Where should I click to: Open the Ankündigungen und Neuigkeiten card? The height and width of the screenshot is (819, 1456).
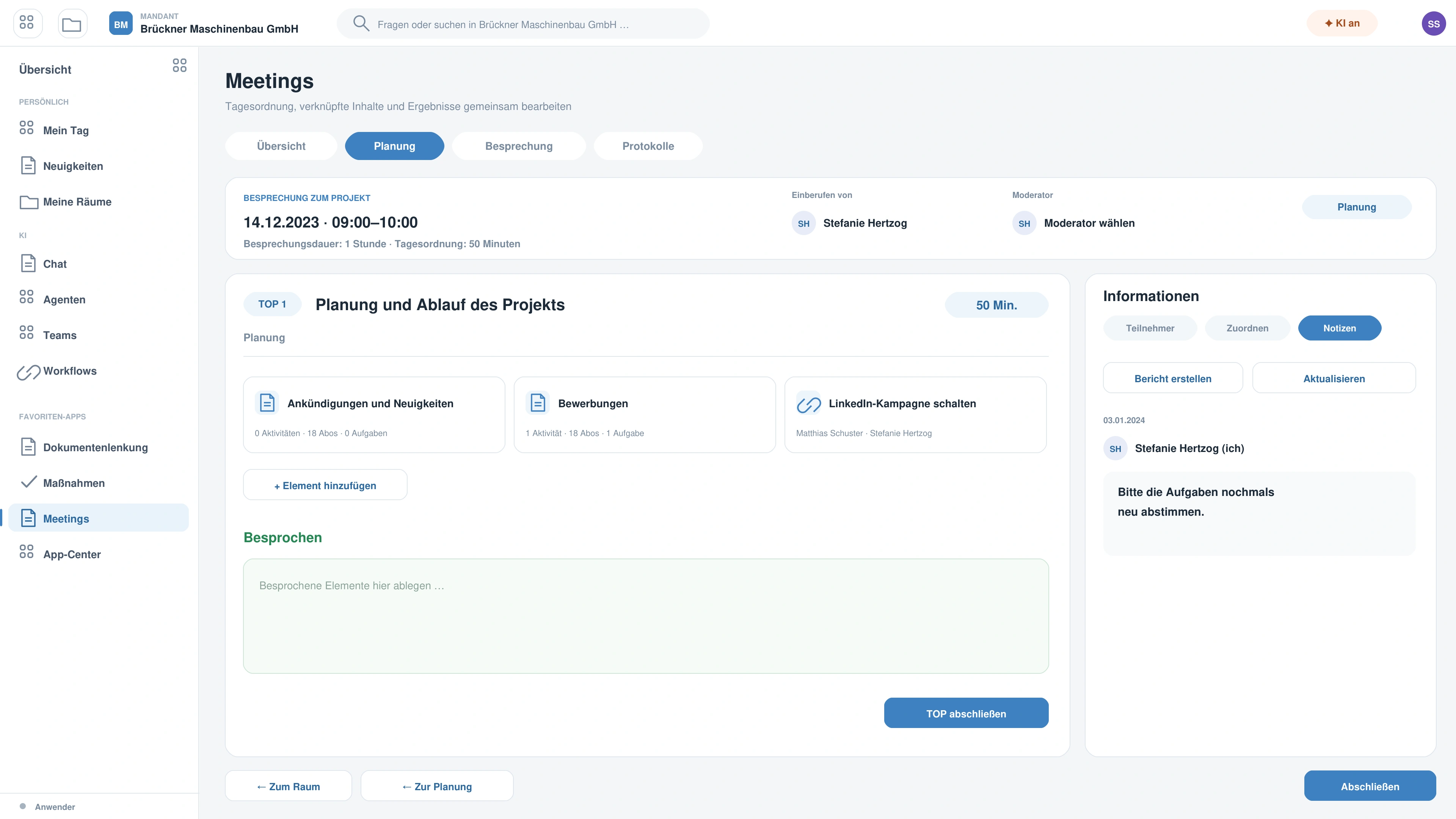tap(373, 415)
